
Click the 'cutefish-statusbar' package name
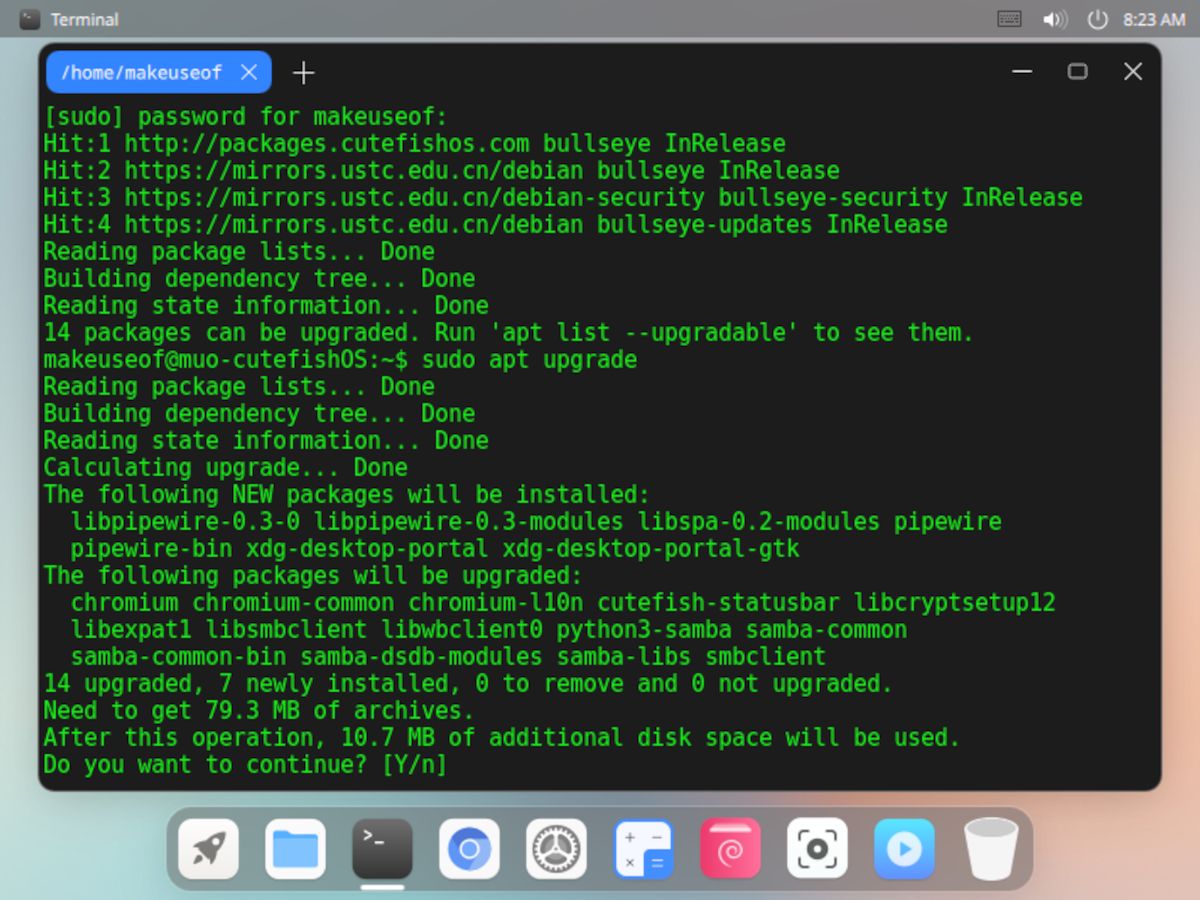click(x=718, y=603)
